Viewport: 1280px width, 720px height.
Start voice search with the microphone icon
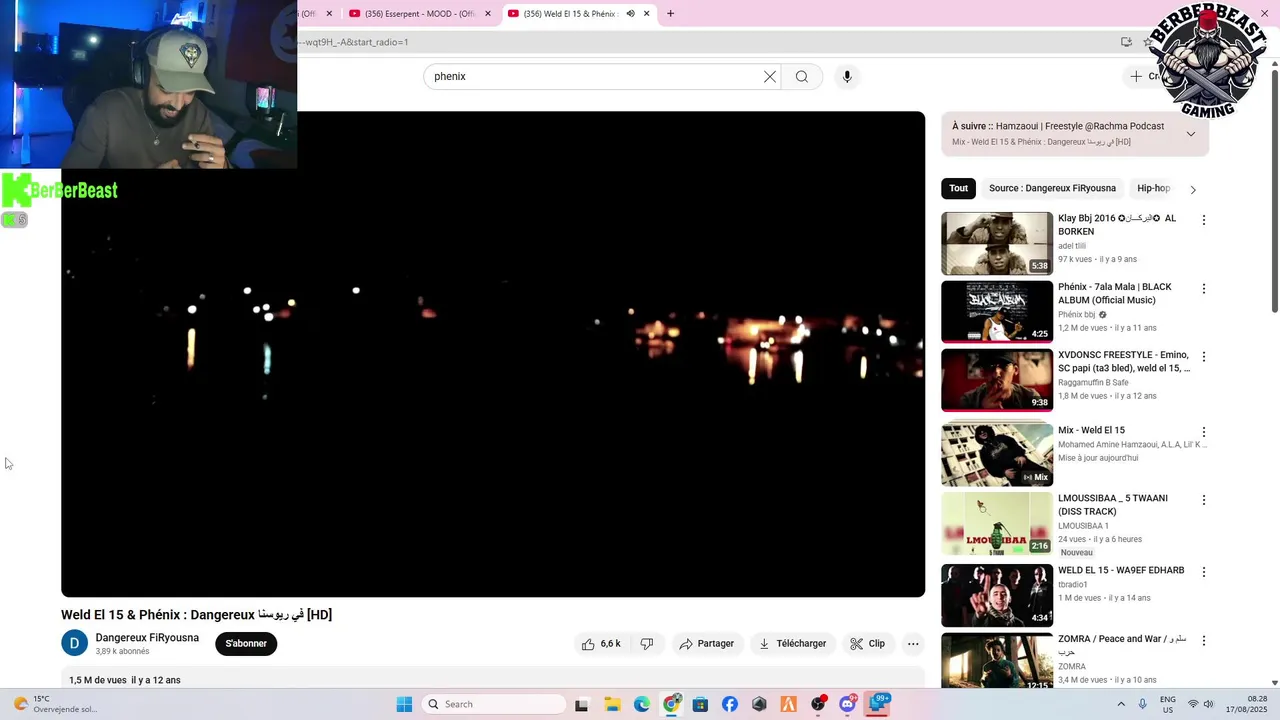coord(847,77)
